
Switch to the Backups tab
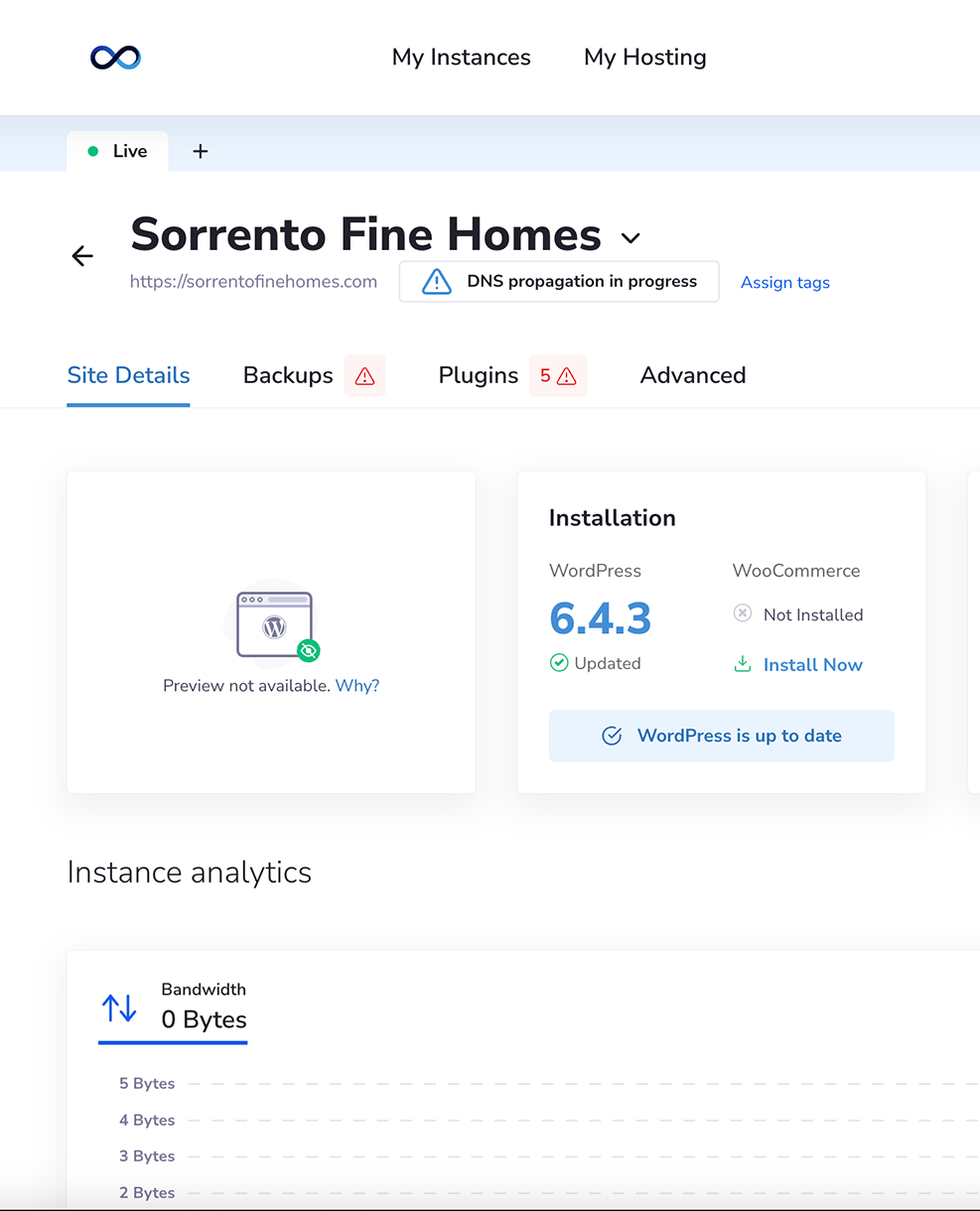[x=288, y=375]
